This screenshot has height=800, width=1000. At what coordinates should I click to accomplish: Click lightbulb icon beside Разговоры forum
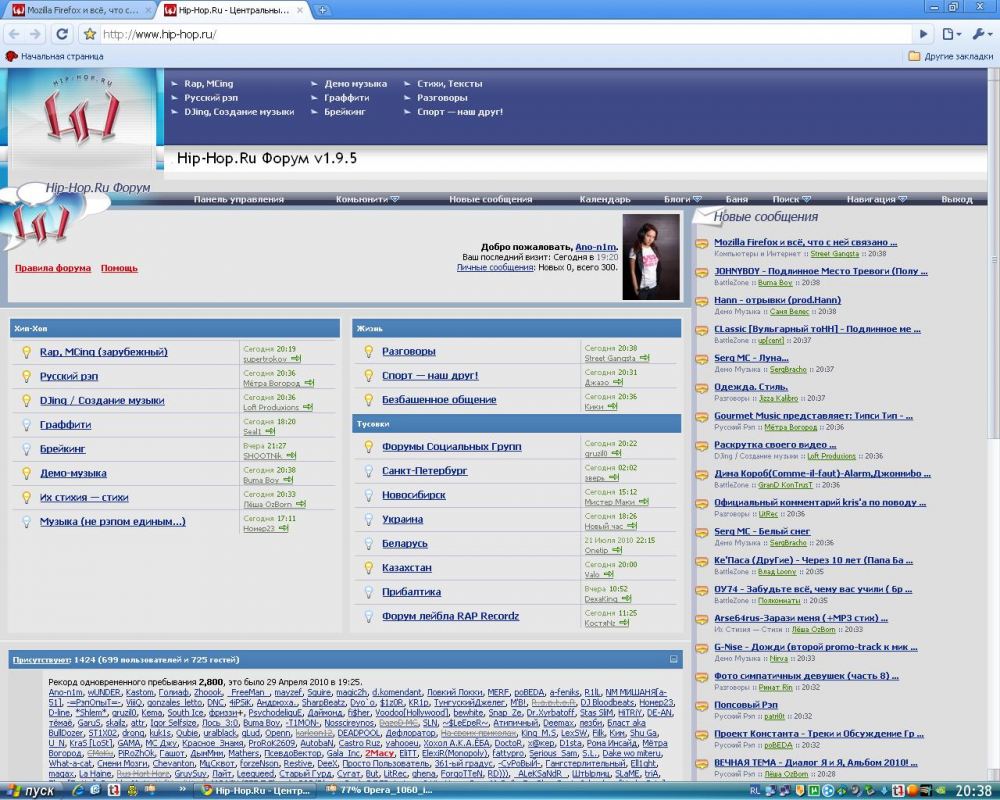369,351
